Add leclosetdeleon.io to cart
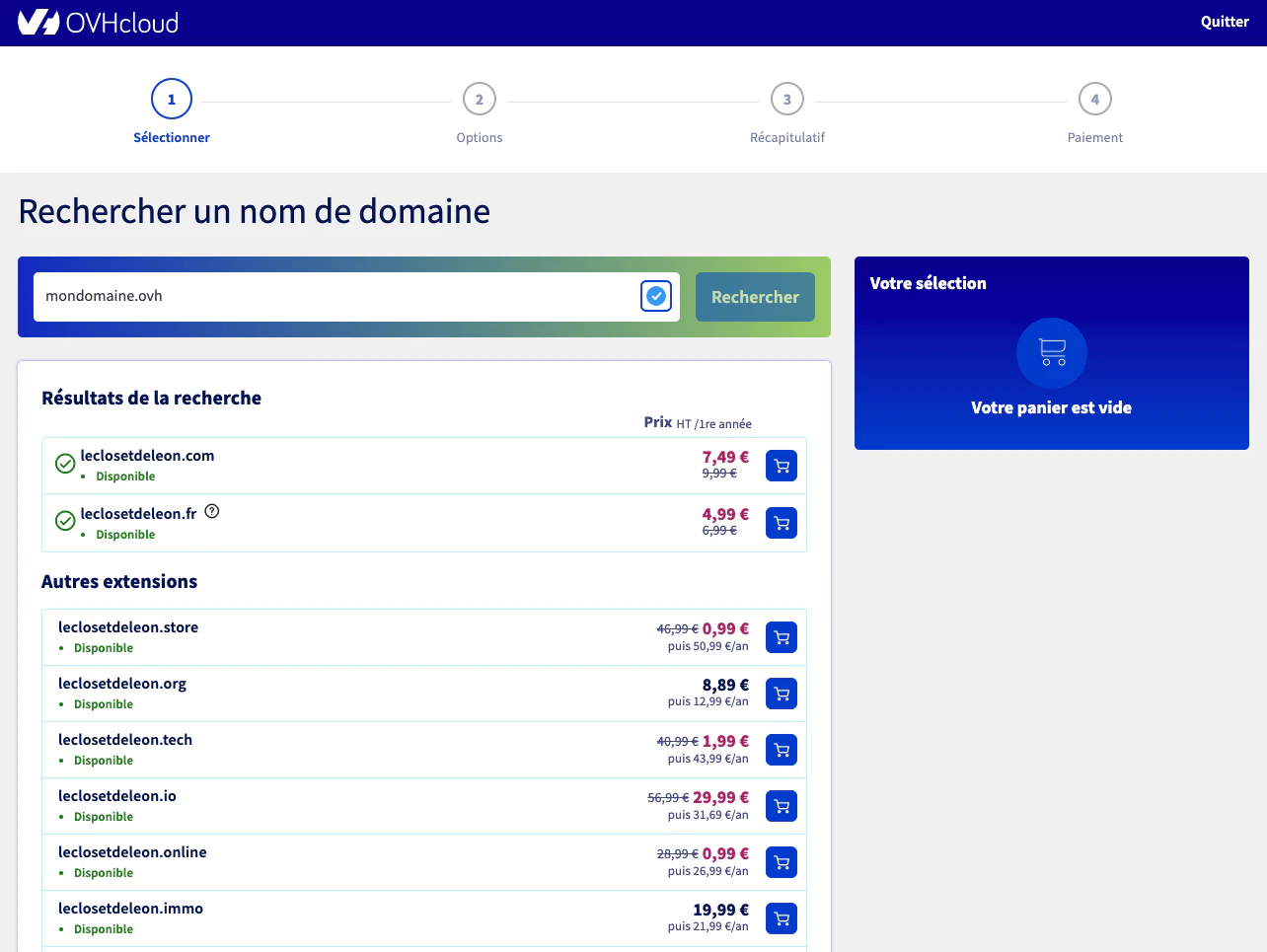This screenshot has width=1267, height=952. point(782,806)
